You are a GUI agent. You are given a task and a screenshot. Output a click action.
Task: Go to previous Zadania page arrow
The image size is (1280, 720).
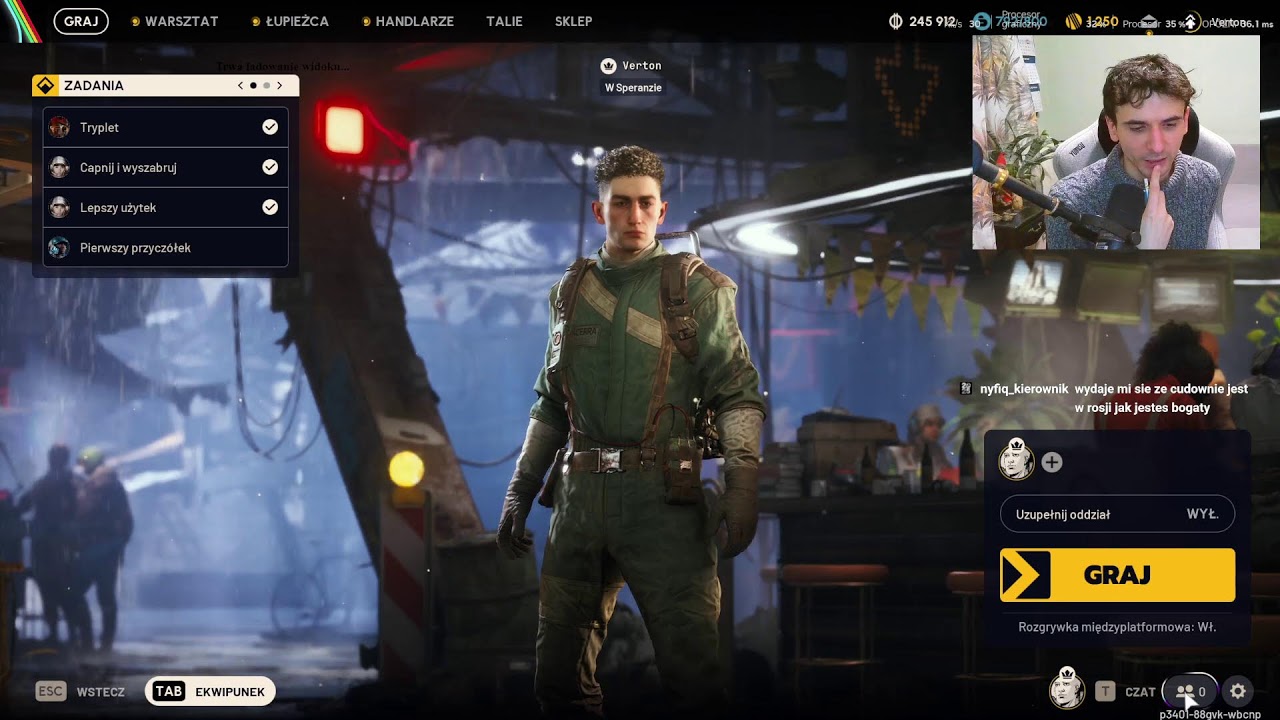[x=240, y=86]
